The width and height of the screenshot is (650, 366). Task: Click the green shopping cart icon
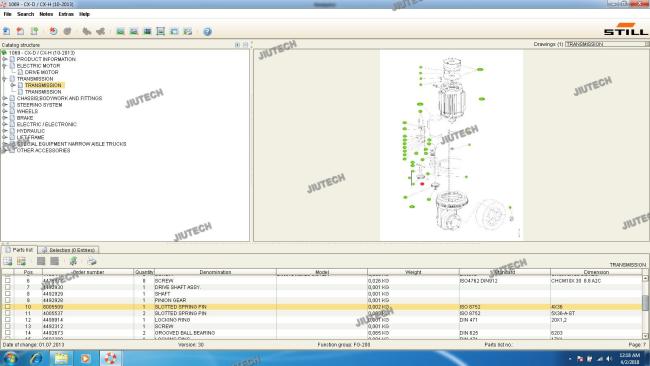click(x=73, y=261)
